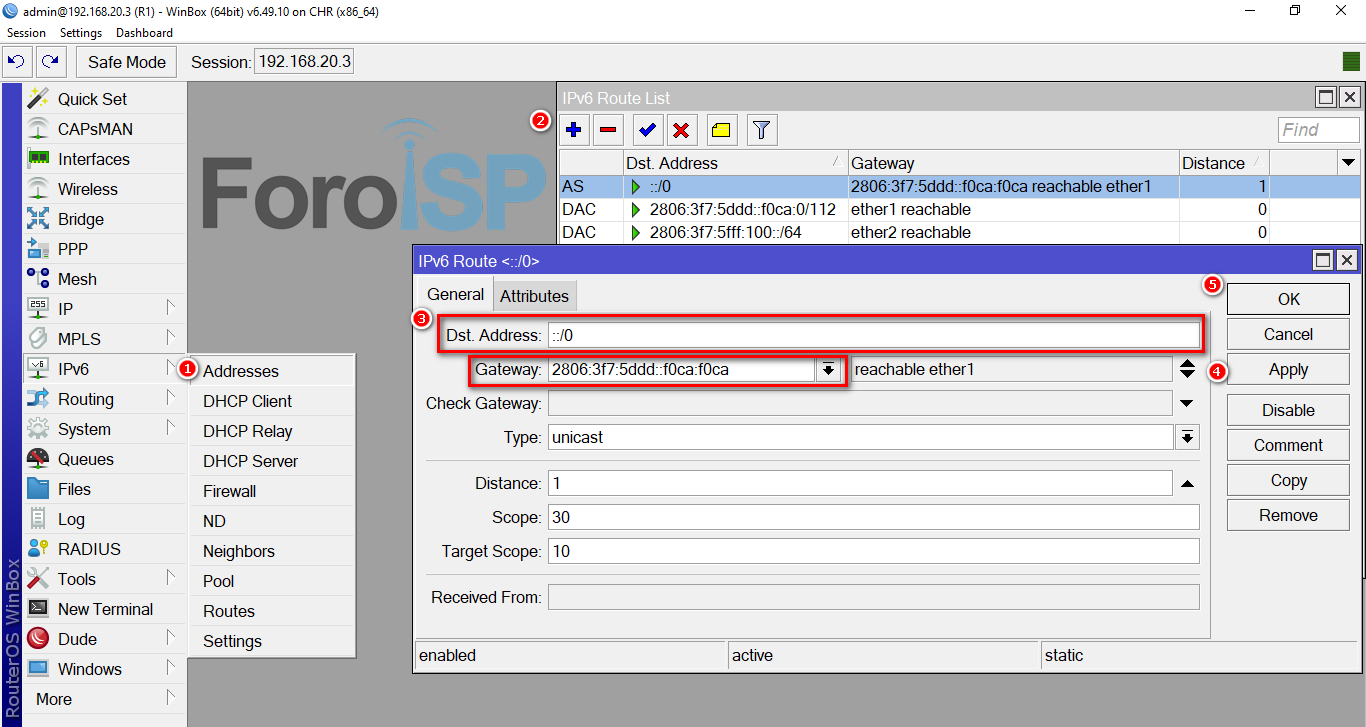1366x727 pixels.
Task: Open the Session menu
Action: coord(26,33)
